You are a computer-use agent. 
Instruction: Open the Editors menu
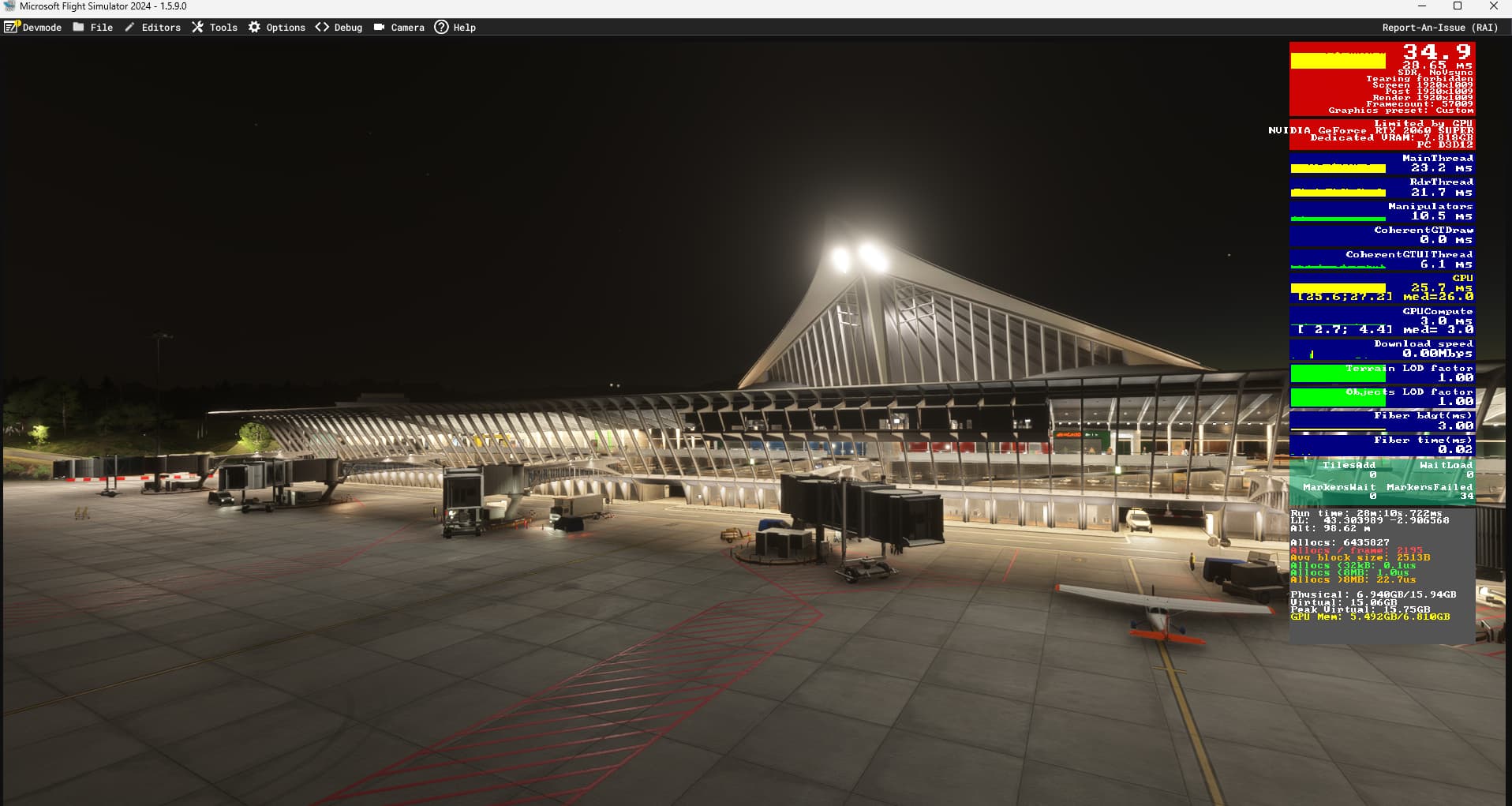pyautogui.click(x=160, y=28)
